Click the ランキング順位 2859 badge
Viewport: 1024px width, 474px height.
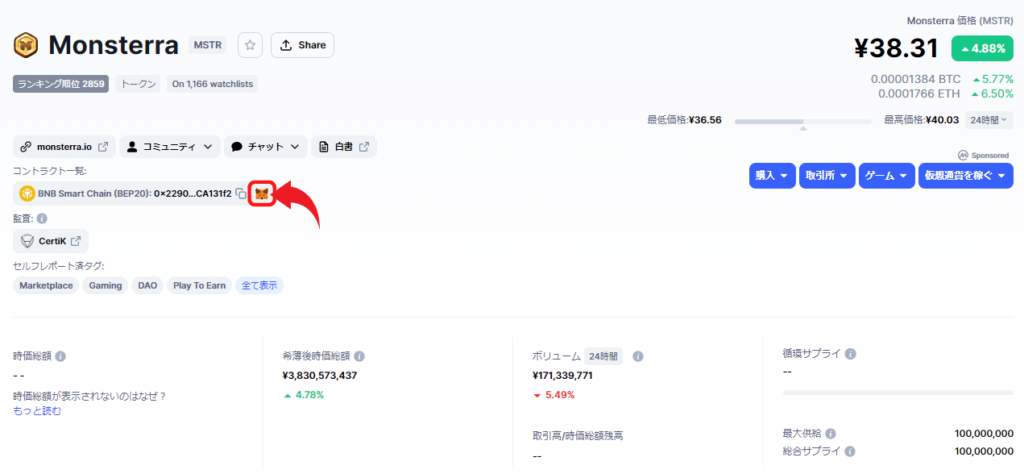(x=61, y=84)
